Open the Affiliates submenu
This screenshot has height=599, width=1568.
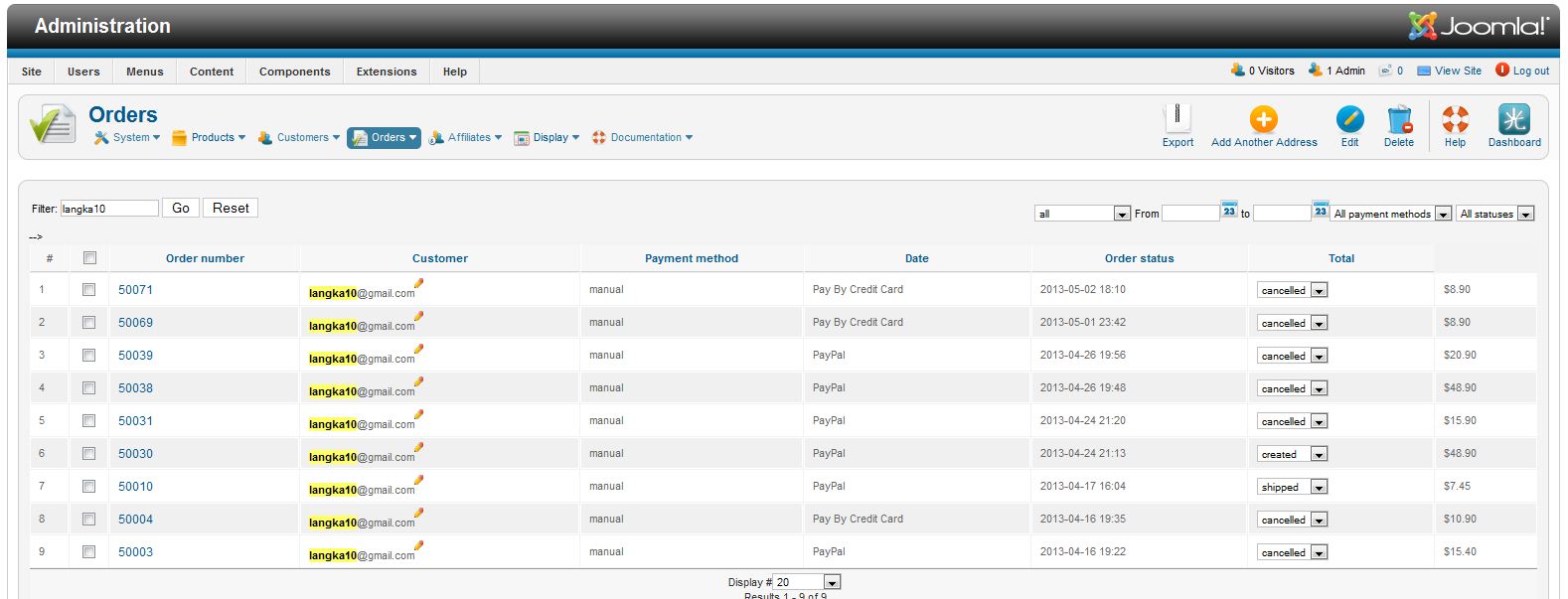point(465,138)
